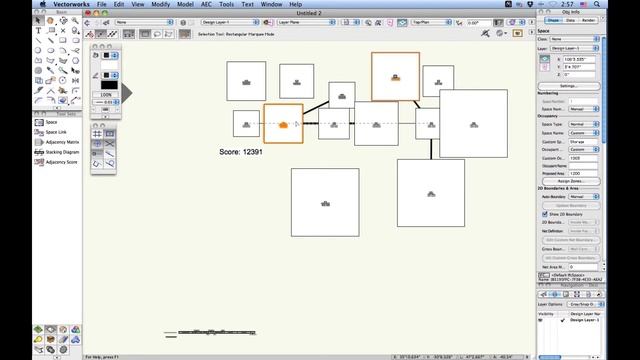This screenshot has height=360, width=640.
Task: Select the Classes tab icon in Navigation palette
Action: [x=544, y=294]
